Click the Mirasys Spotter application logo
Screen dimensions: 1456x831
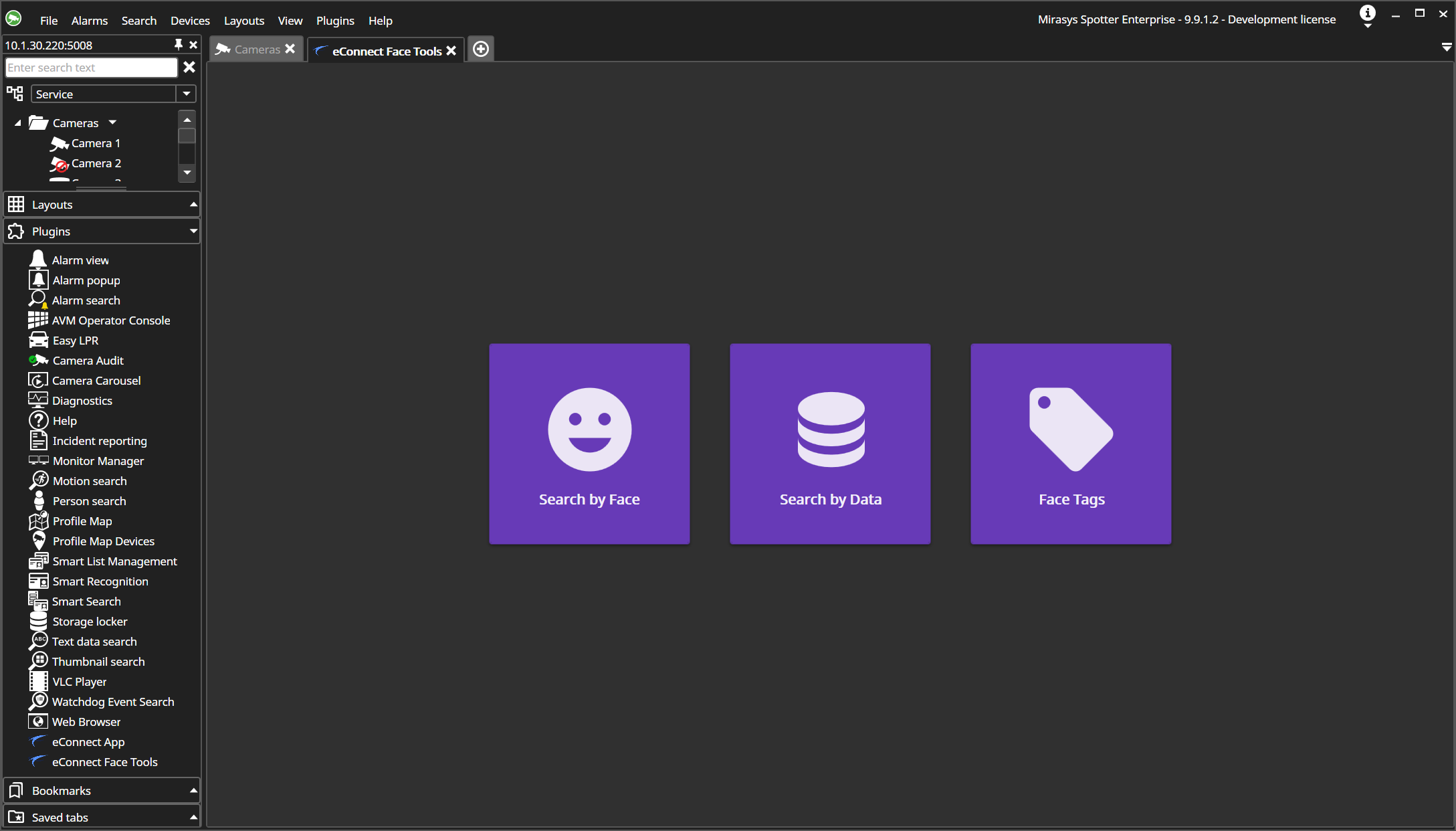coord(14,19)
